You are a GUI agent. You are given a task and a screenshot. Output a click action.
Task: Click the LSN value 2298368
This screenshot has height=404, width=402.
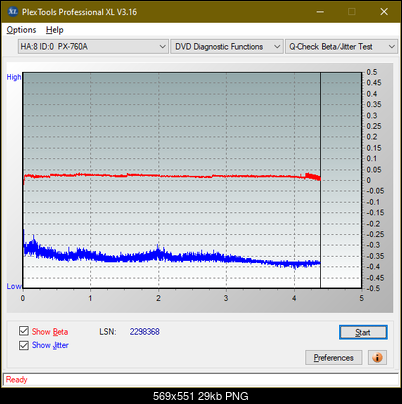pyautogui.click(x=145, y=332)
